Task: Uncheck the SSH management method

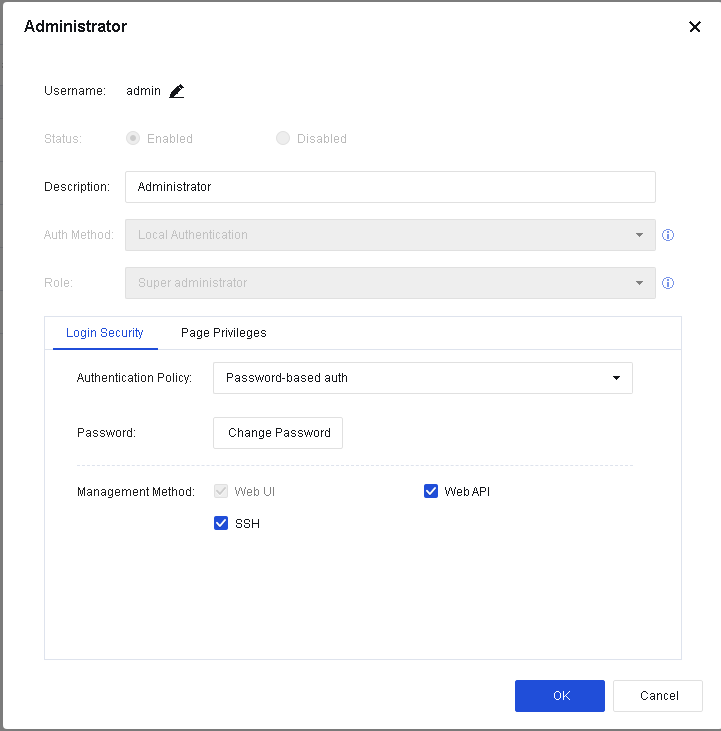Action: click(221, 523)
